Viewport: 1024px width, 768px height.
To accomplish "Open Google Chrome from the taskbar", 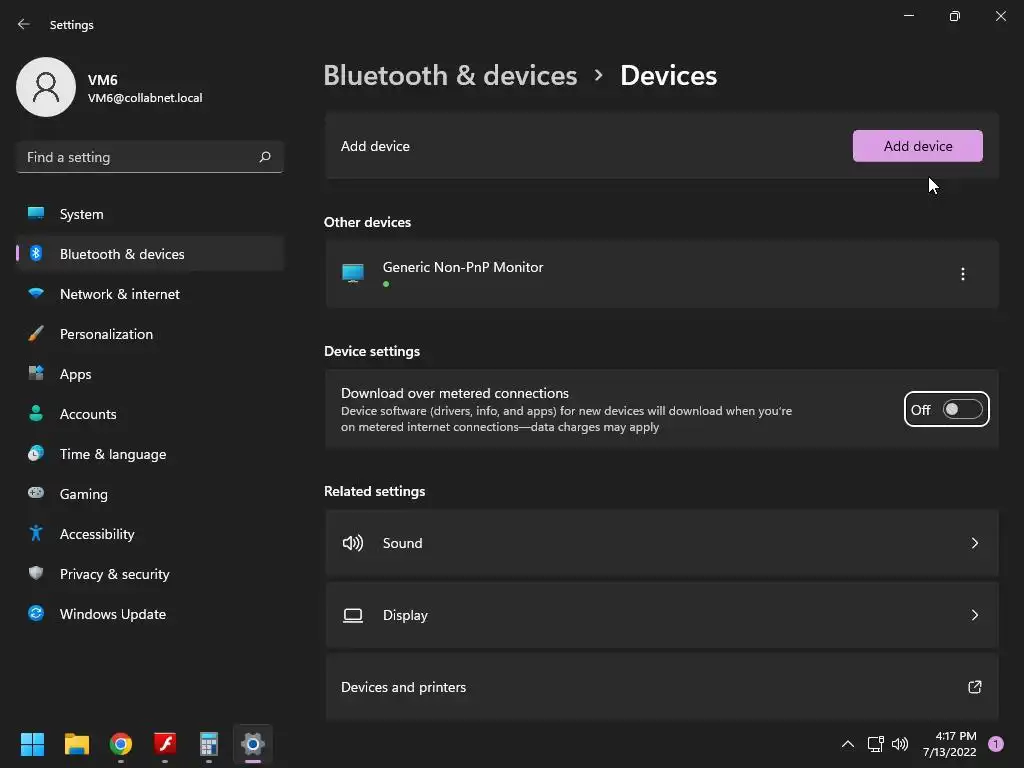I will (x=121, y=744).
